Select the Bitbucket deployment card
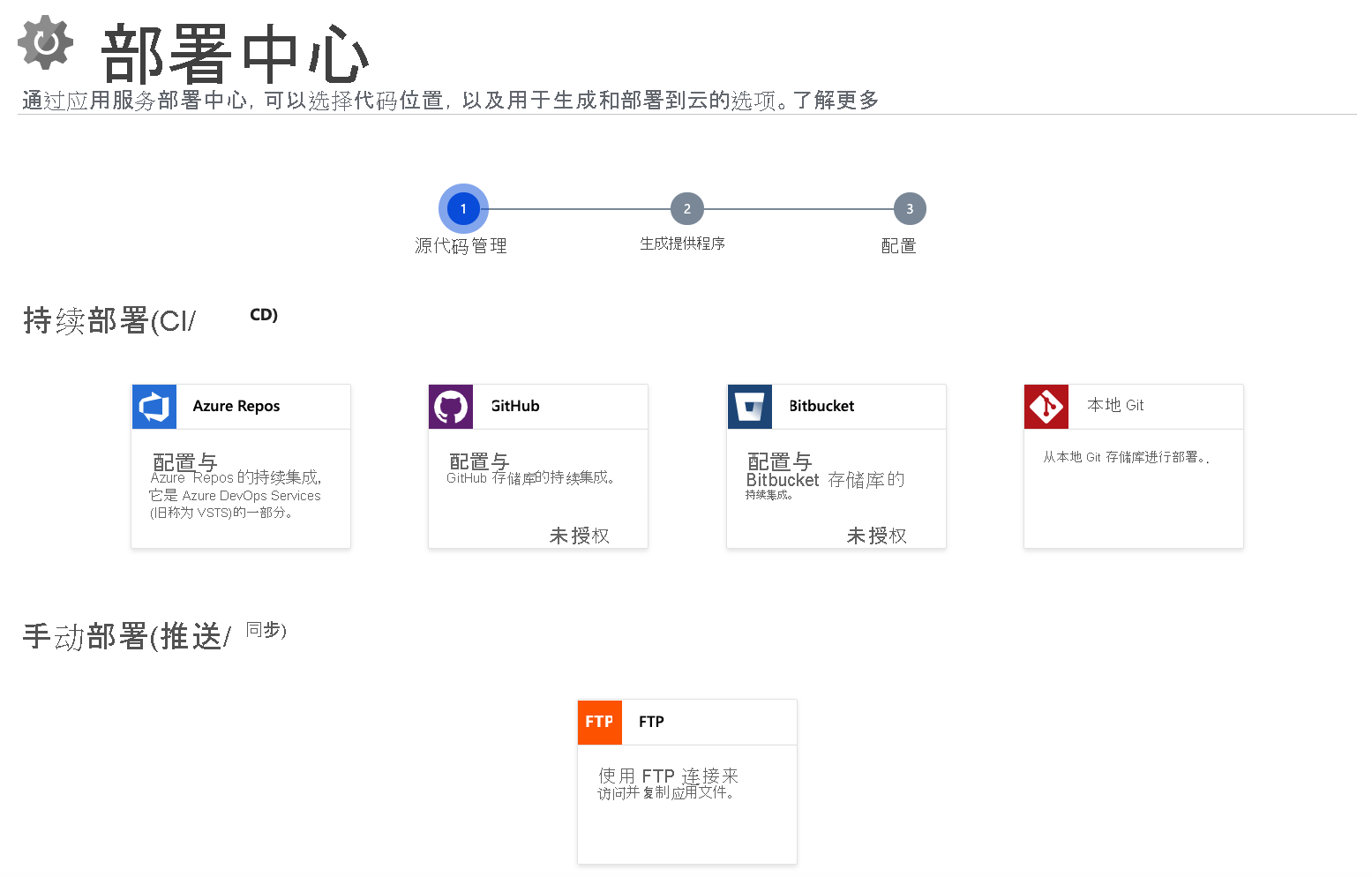This screenshot has height=877, width=1372. point(836,468)
